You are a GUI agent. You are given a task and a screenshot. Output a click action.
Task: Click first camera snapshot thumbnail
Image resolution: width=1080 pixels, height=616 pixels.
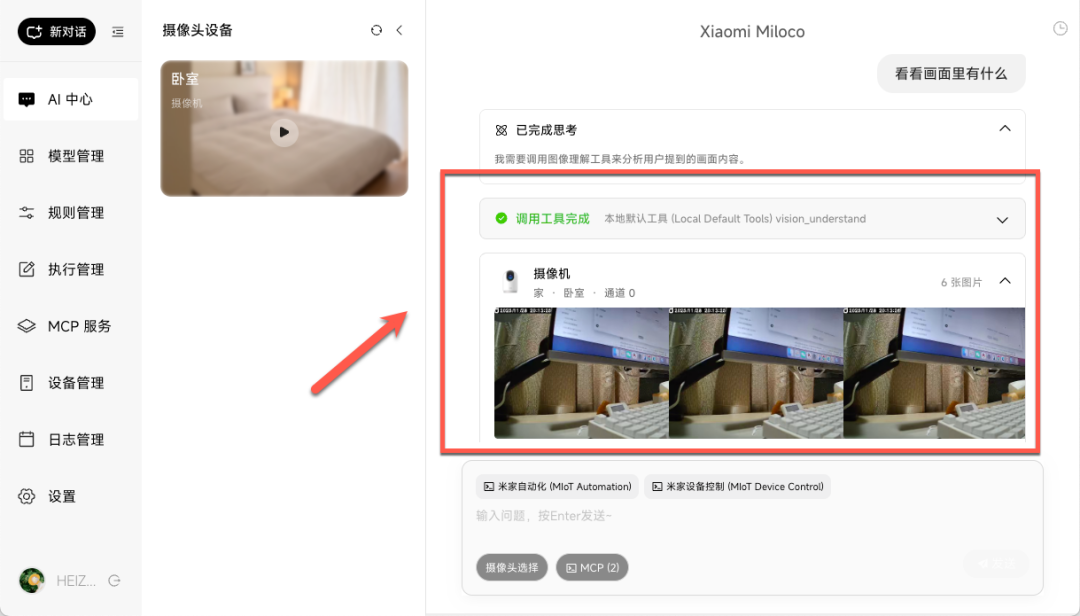click(x=580, y=372)
